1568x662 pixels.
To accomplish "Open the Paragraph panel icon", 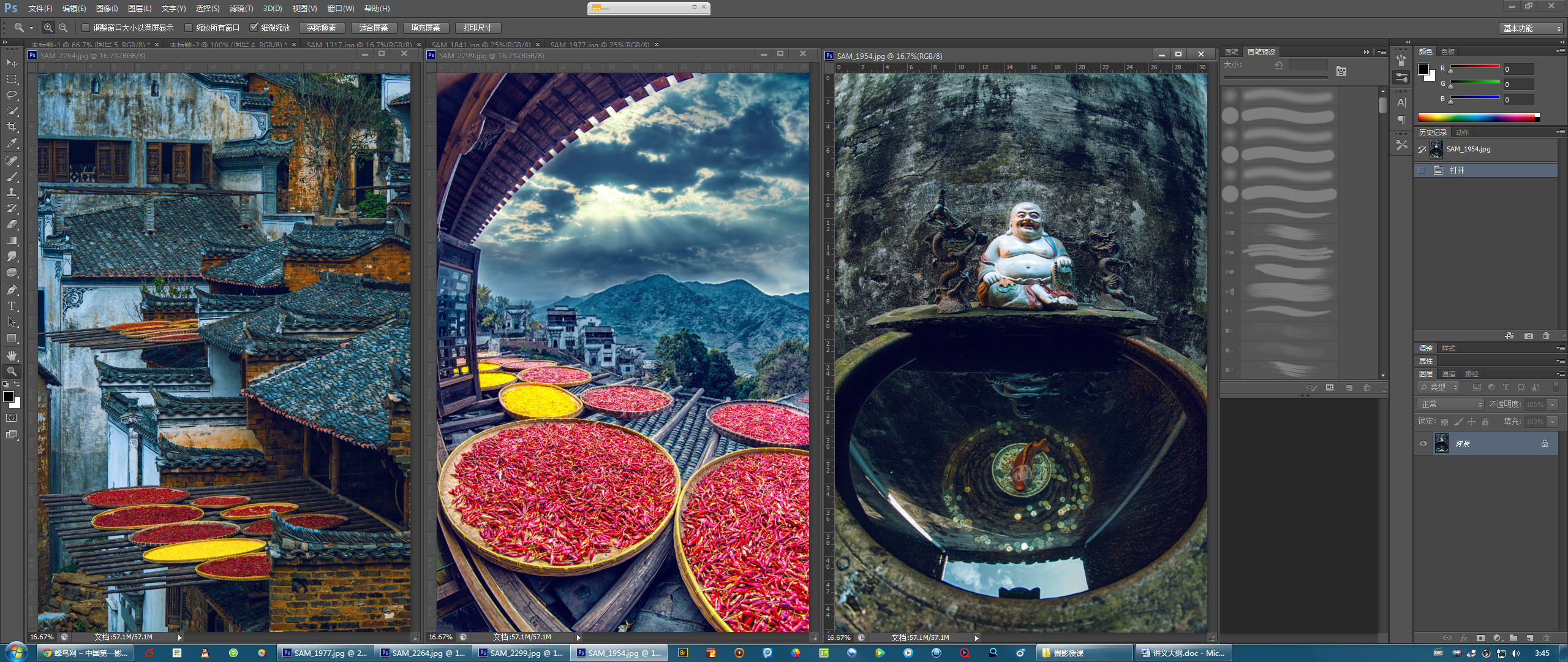I will 1401,120.
